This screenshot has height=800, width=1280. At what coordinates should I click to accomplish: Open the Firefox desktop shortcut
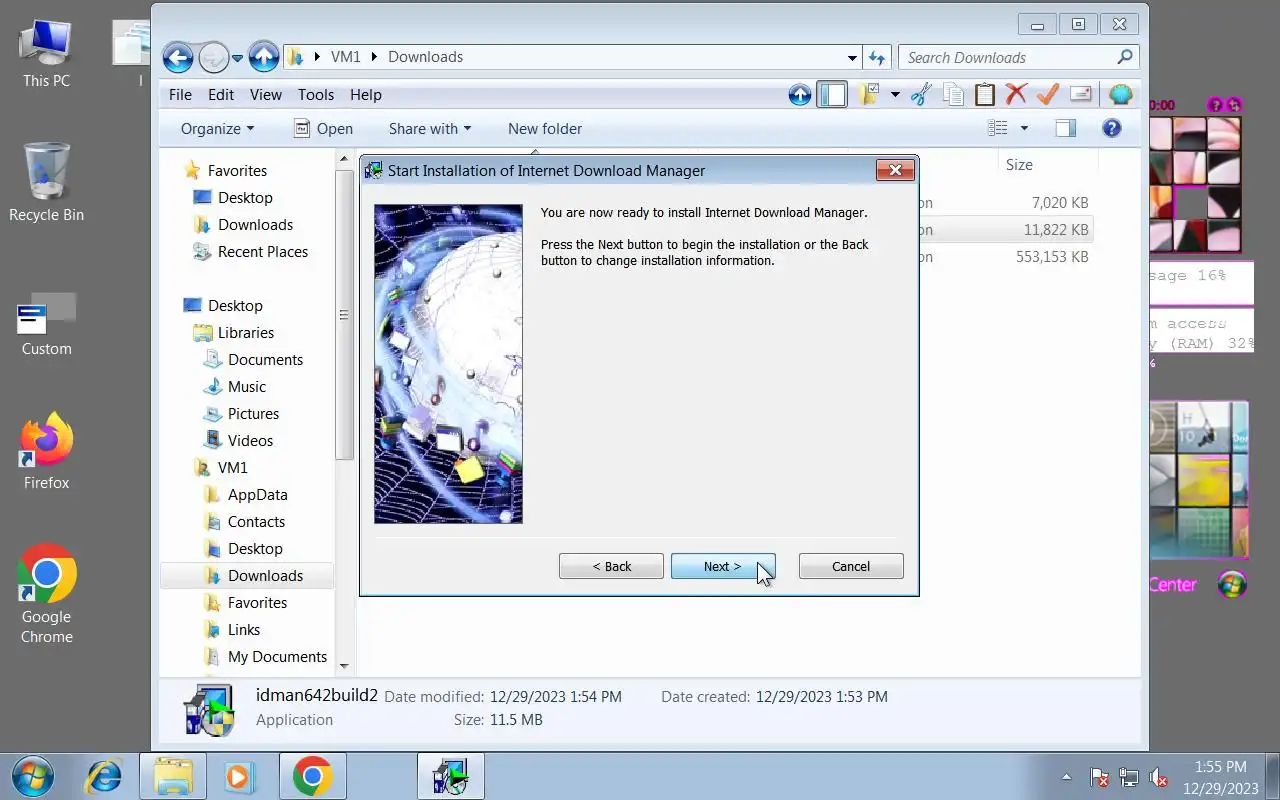(47, 451)
